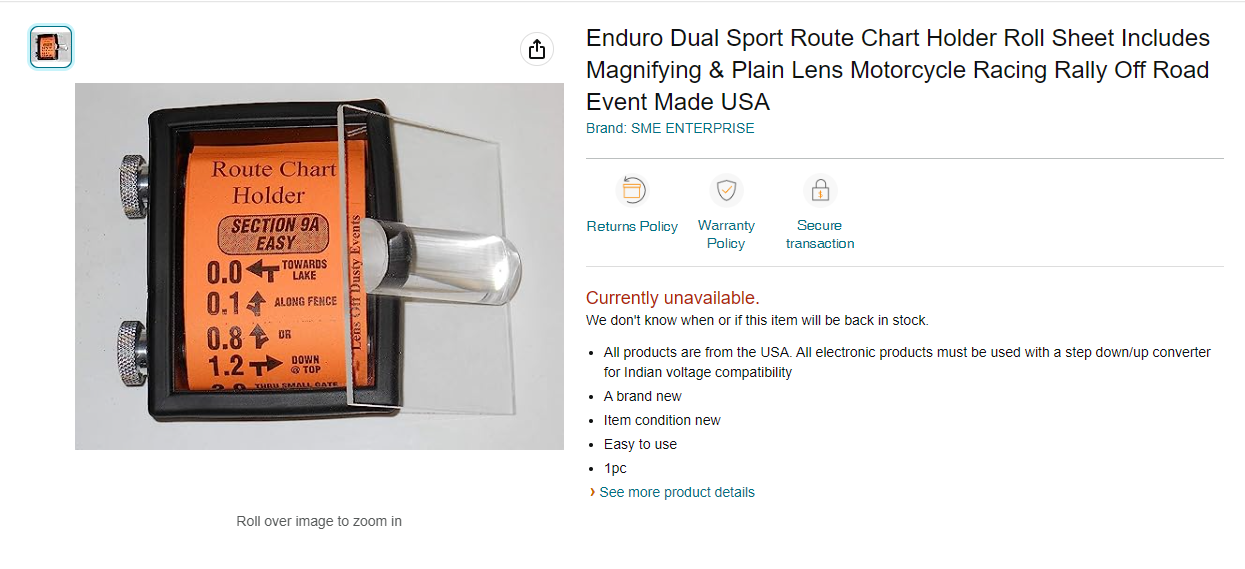Open the Returns Policy text link

(632, 226)
